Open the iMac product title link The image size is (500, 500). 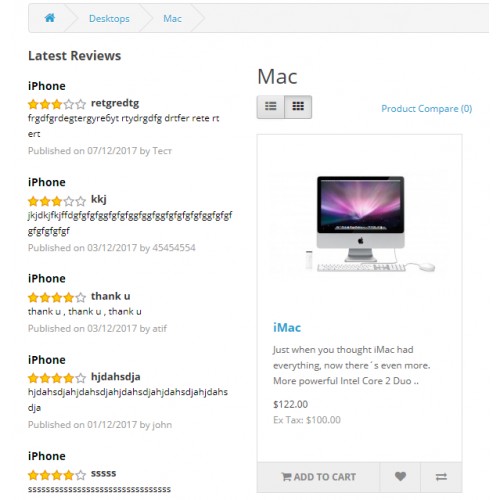click(287, 328)
